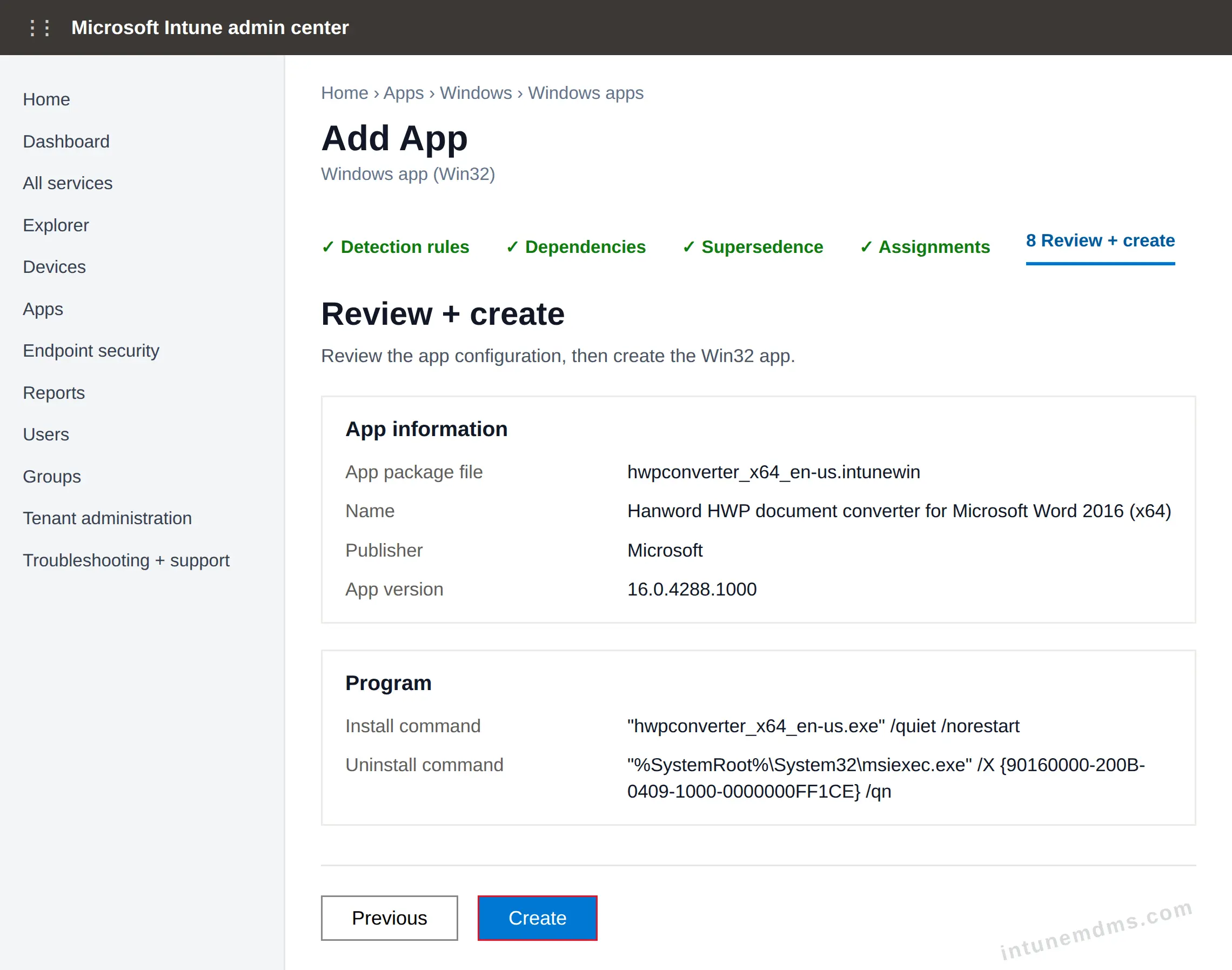
Task: Select Endpoint security in the sidebar
Action: (91, 350)
